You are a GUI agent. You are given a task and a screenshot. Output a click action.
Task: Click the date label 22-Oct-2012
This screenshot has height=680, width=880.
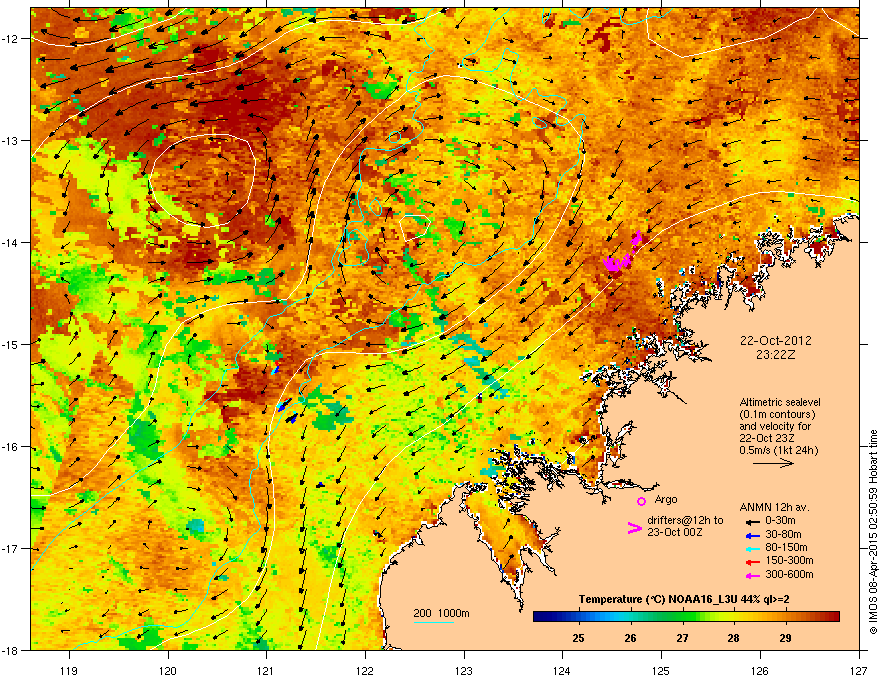point(776,341)
